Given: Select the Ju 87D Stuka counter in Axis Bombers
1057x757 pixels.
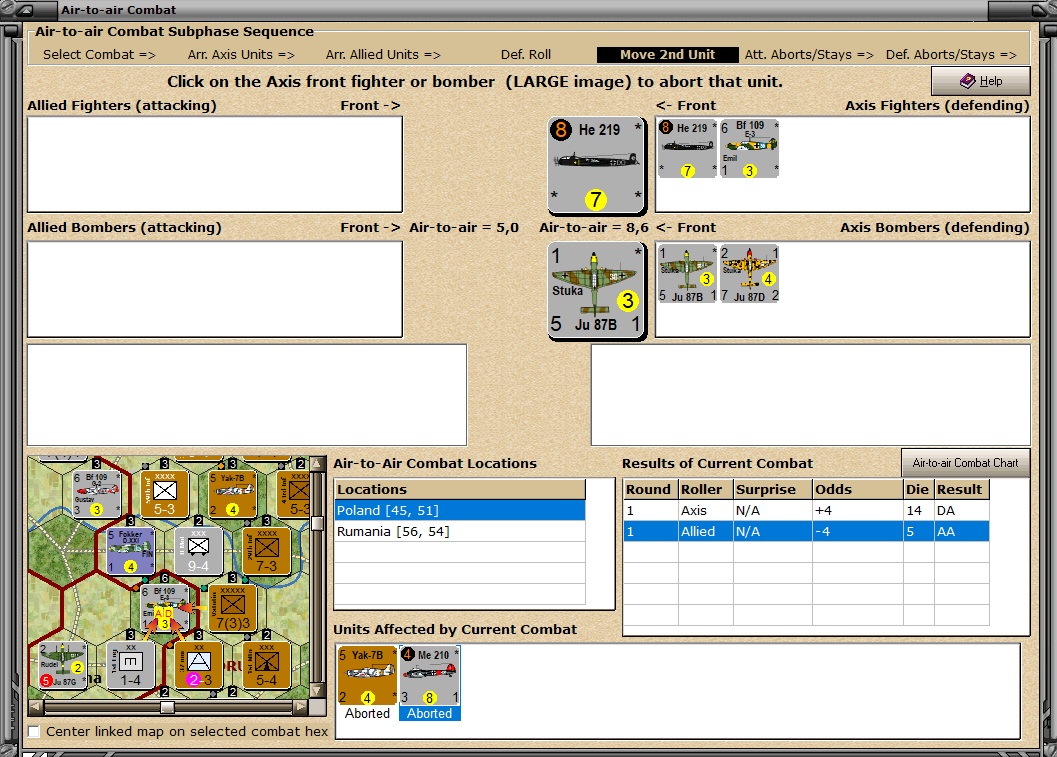Looking at the screenshot, I should [750, 274].
